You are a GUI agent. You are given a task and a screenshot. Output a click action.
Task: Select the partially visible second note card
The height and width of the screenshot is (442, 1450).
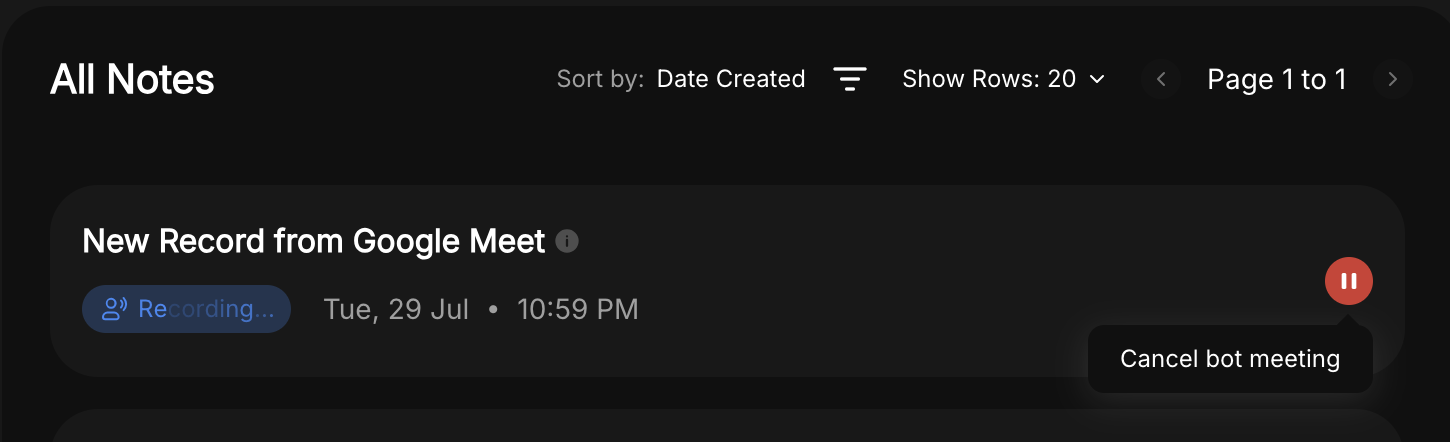(x=726, y=427)
